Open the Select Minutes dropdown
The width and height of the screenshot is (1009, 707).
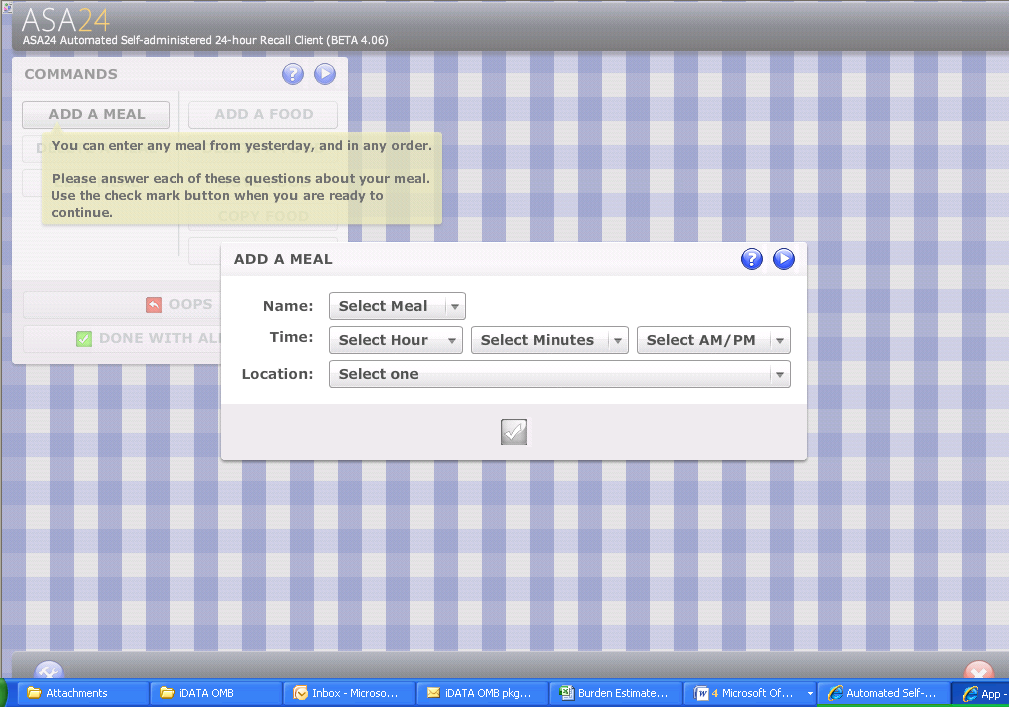[549, 340]
